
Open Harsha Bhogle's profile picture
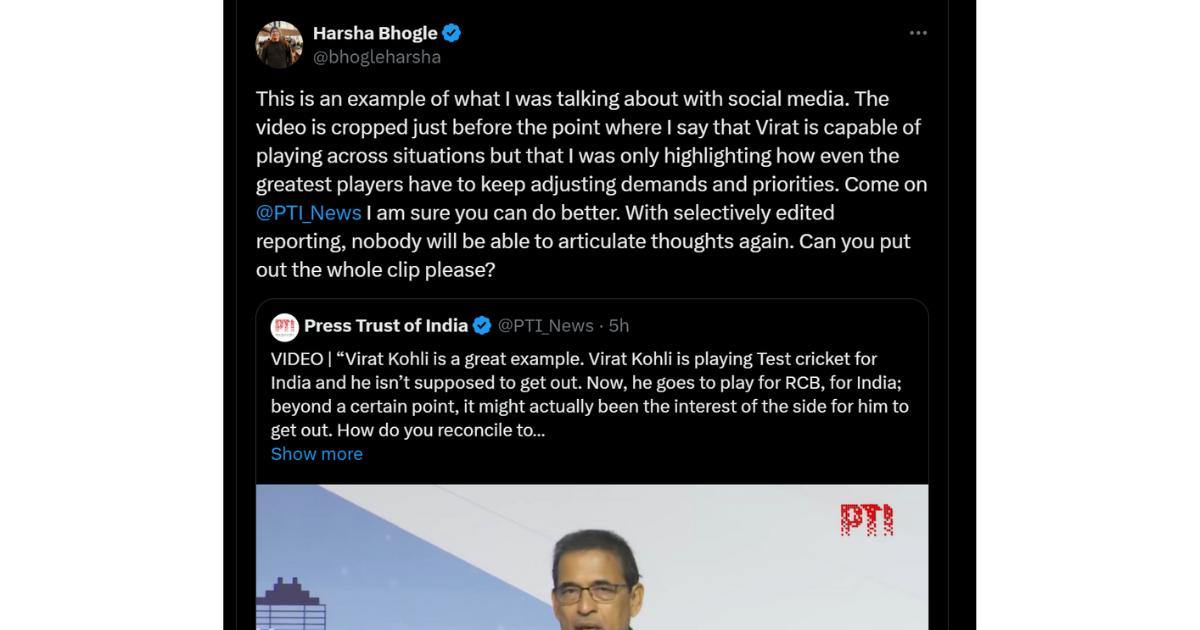click(x=279, y=45)
